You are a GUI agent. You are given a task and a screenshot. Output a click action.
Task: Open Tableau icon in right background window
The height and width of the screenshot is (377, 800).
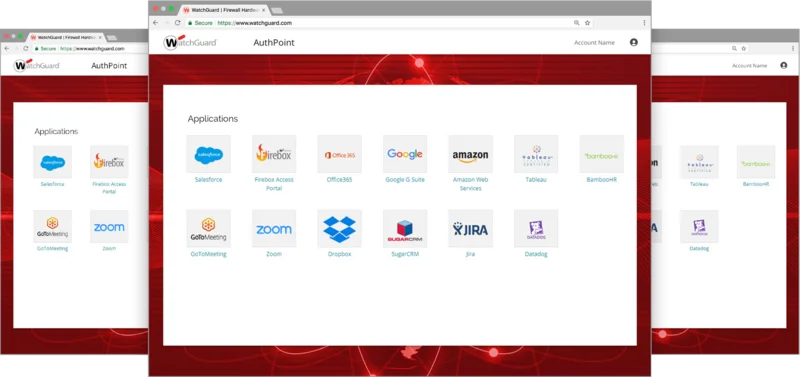tap(699, 162)
